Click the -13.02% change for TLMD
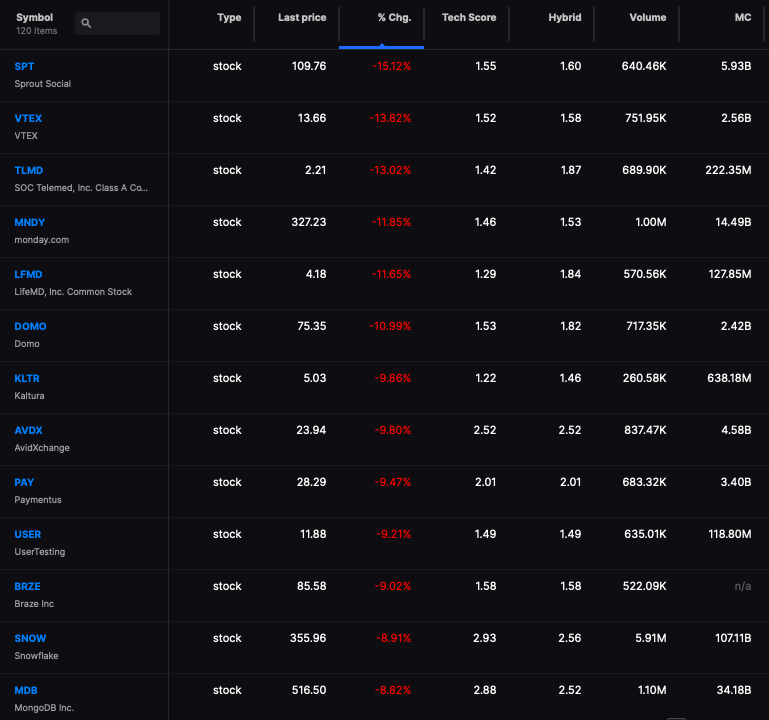The image size is (769, 720). click(390, 170)
